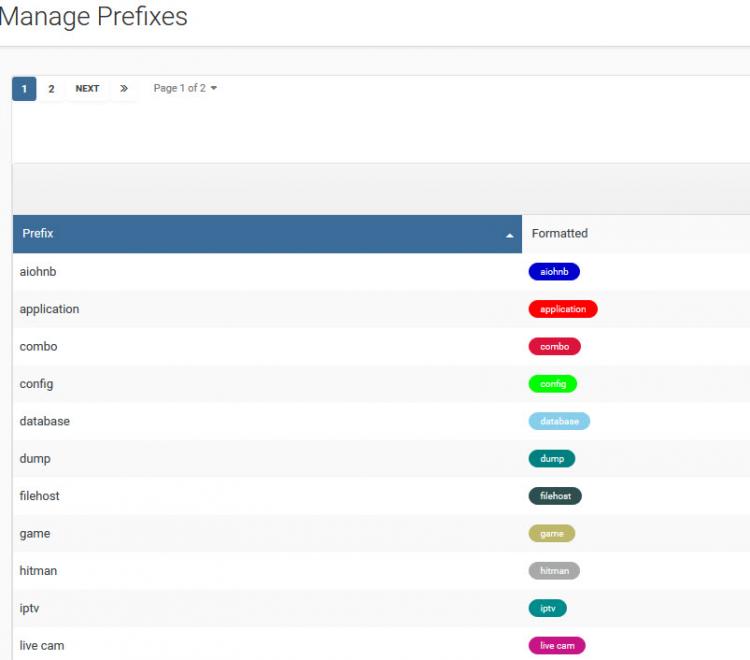Select the filehost prefix name

click(x=40, y=496)
